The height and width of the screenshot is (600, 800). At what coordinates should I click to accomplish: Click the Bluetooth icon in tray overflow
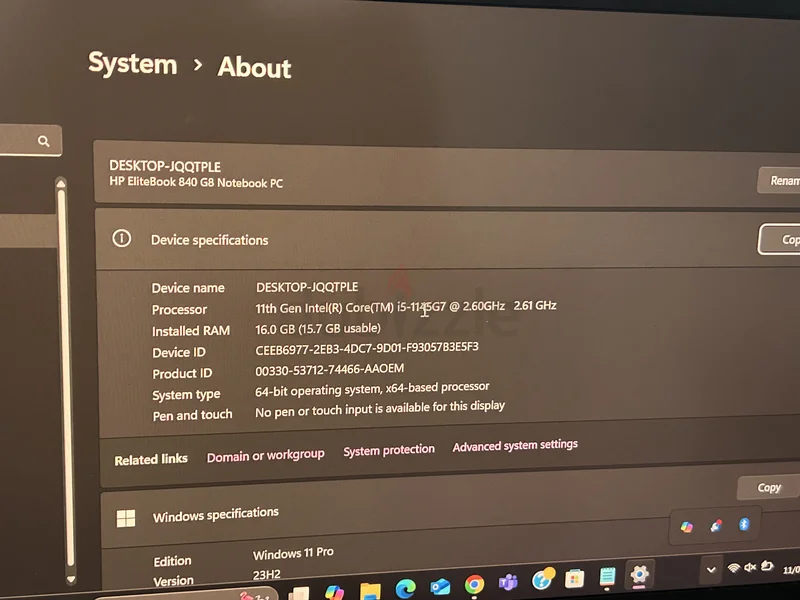click(744, 524)
